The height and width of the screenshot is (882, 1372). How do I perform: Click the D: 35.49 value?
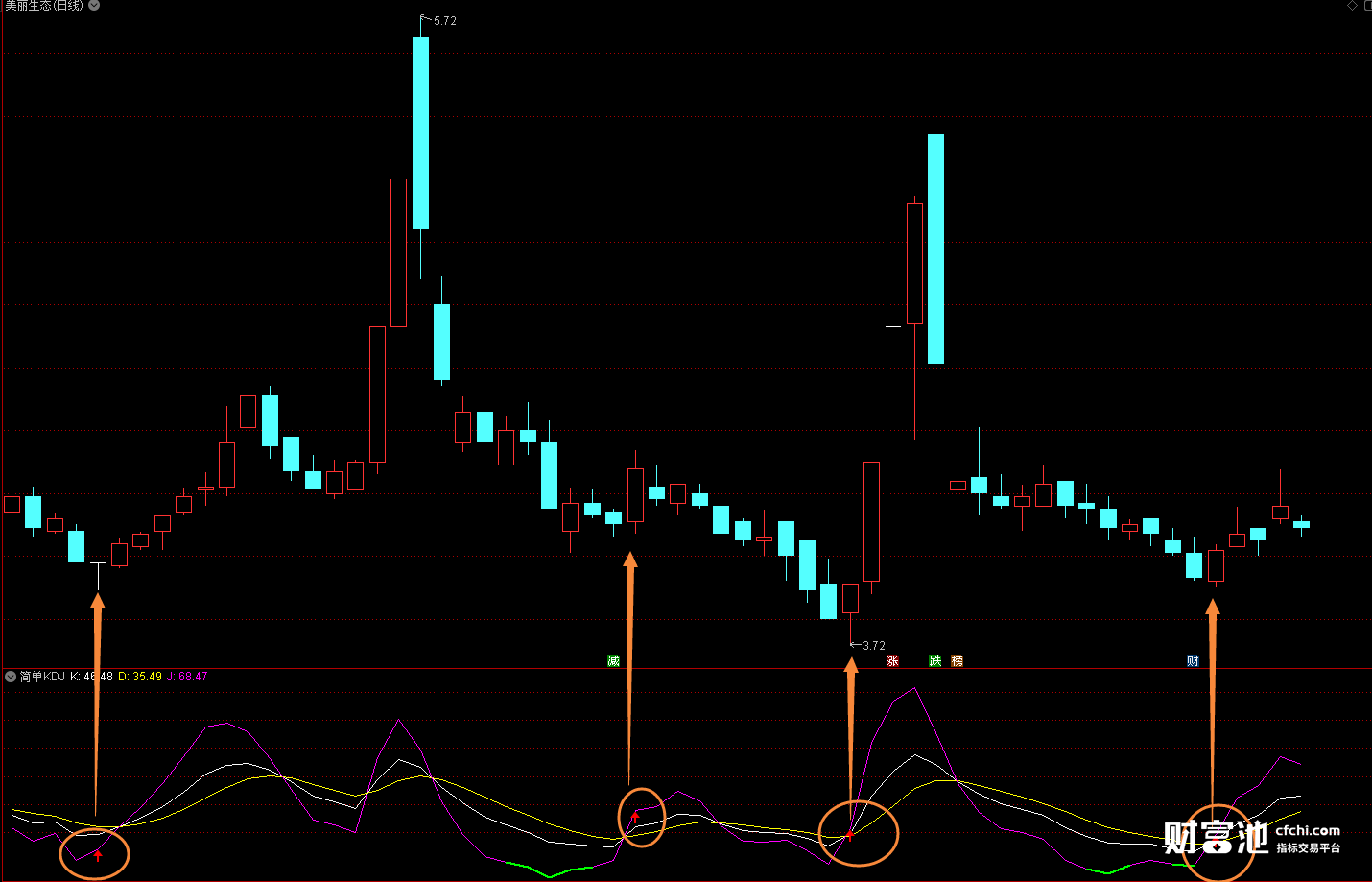pyautogui.click(x=140, y=677)
